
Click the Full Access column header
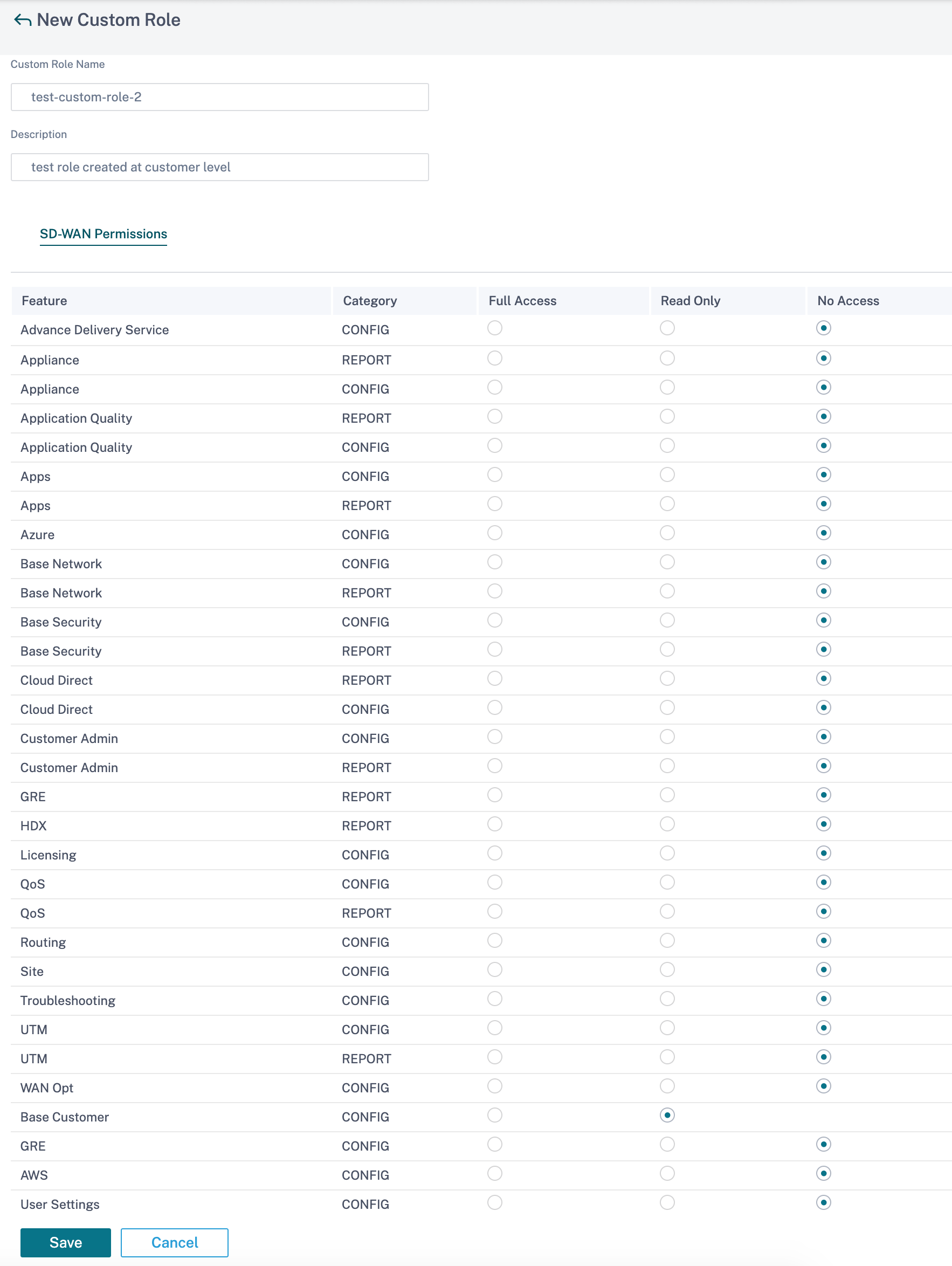563,301
